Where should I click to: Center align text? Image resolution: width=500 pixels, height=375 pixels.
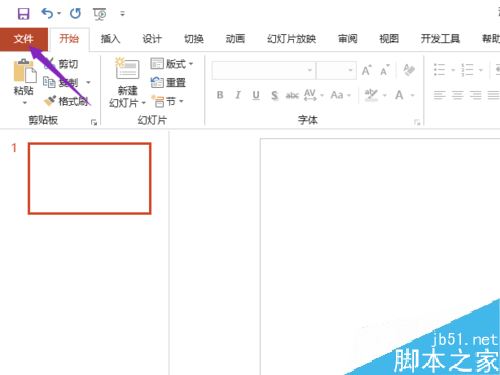point(457,95)
